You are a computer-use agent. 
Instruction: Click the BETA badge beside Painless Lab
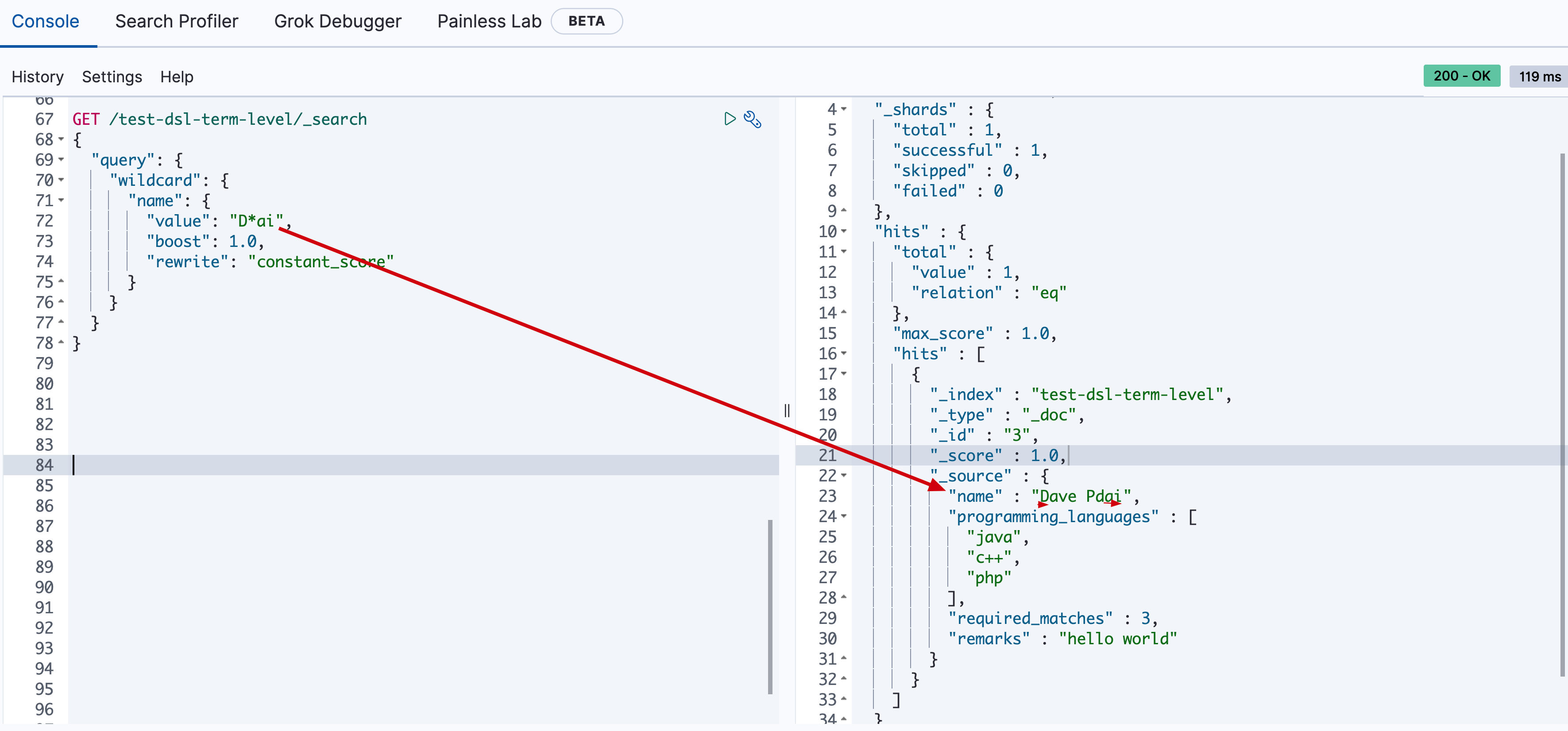point(586,21)
